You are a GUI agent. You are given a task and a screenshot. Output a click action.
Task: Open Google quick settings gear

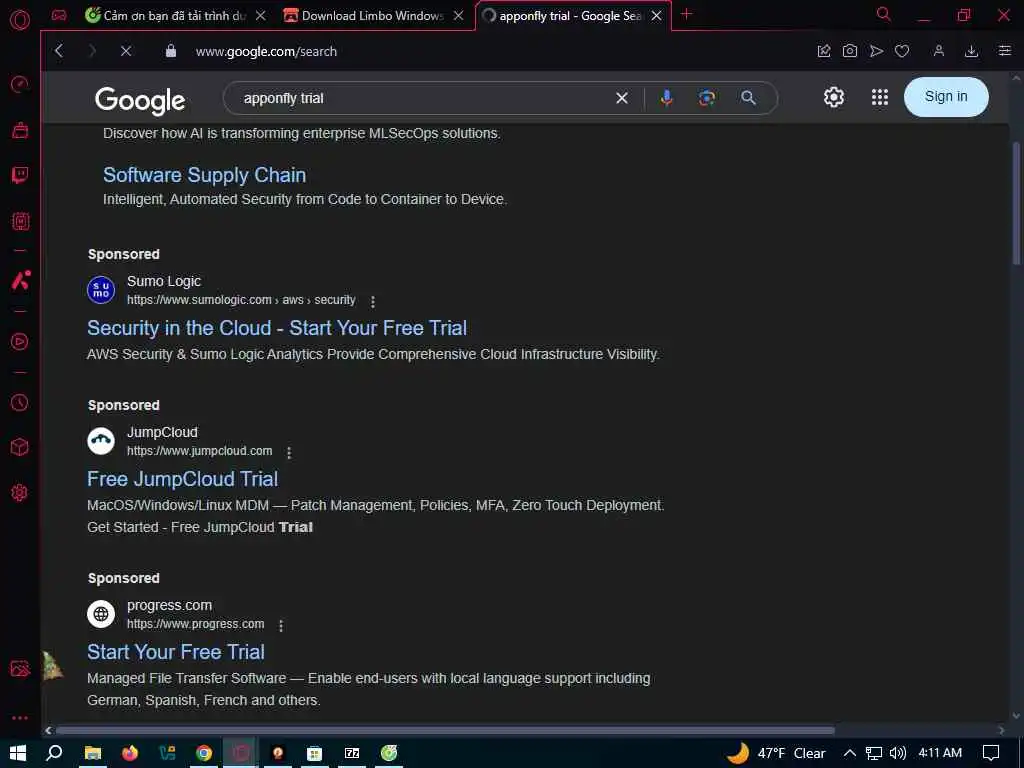point(833,97)
